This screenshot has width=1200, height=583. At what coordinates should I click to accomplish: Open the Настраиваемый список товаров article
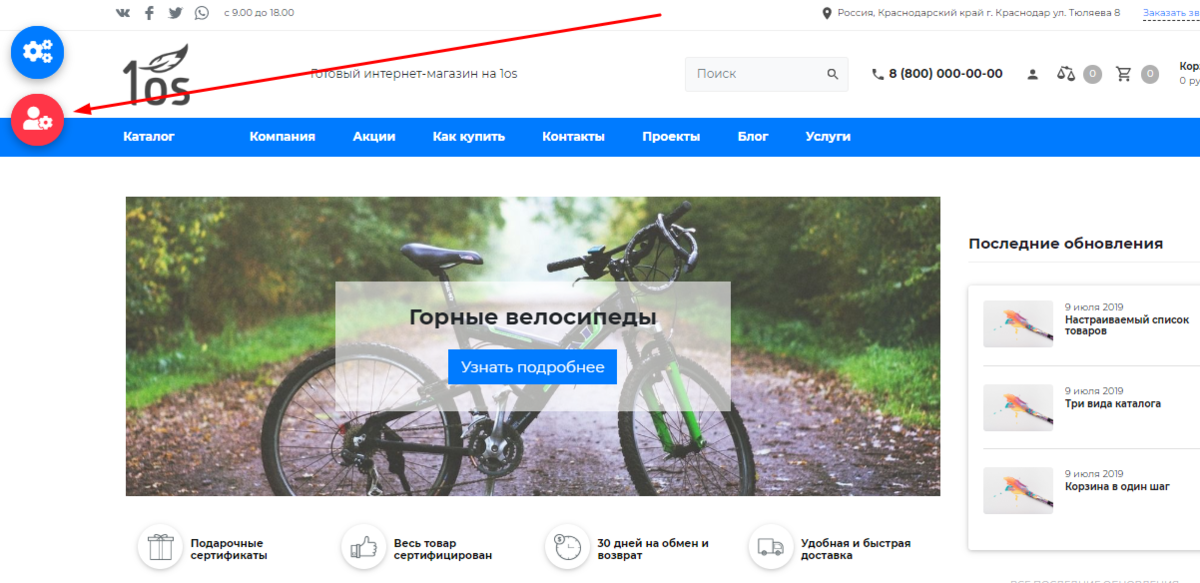tap(1126, 325)
